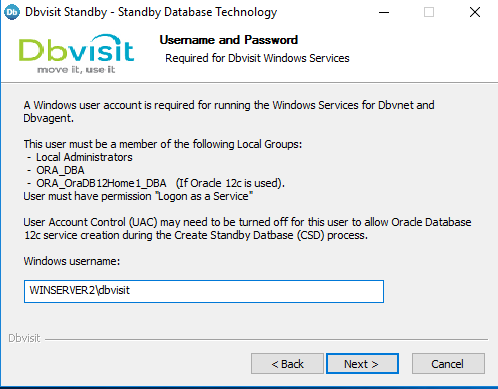Screen dimensions: 498x389
Task: Click the disabled maximize window button
Action: point(429,12)
